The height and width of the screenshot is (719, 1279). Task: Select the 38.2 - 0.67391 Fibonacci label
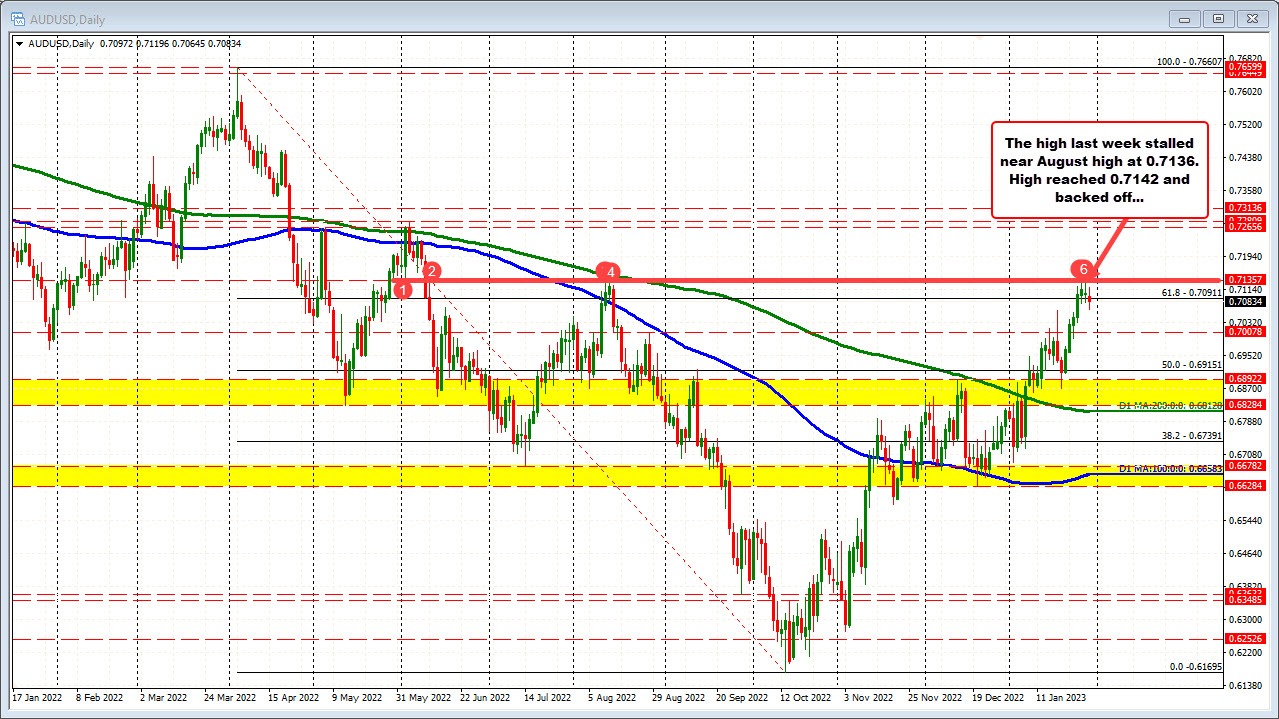point(1189,436)
